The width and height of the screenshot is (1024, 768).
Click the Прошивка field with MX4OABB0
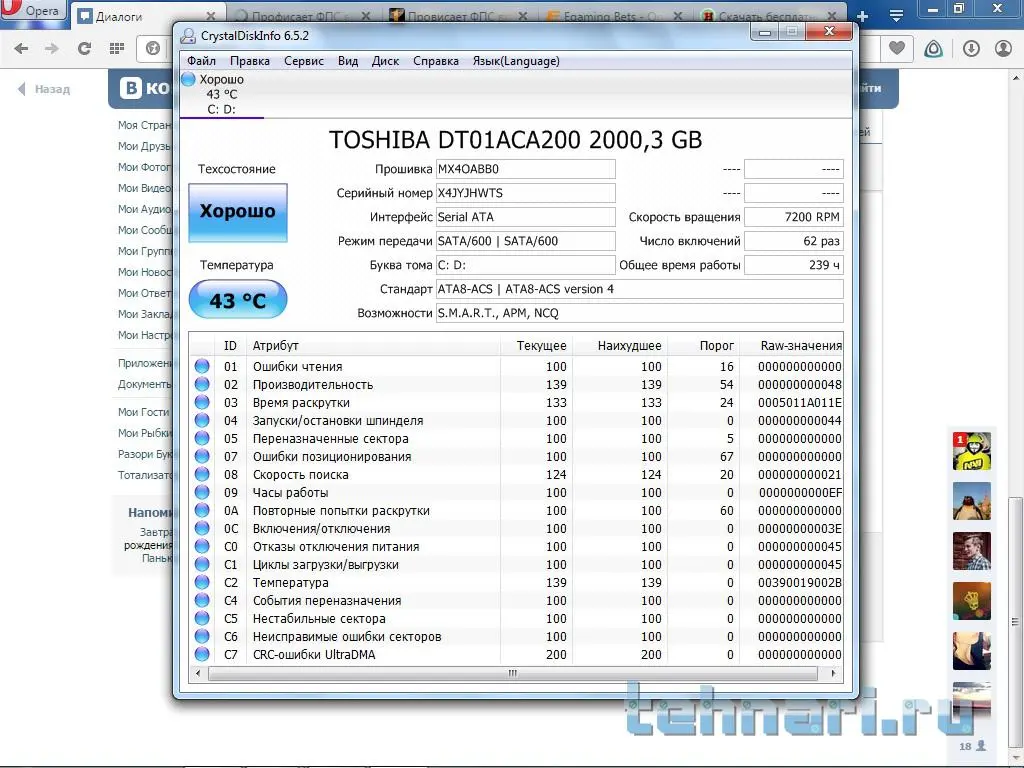click(x=526, y=169)
